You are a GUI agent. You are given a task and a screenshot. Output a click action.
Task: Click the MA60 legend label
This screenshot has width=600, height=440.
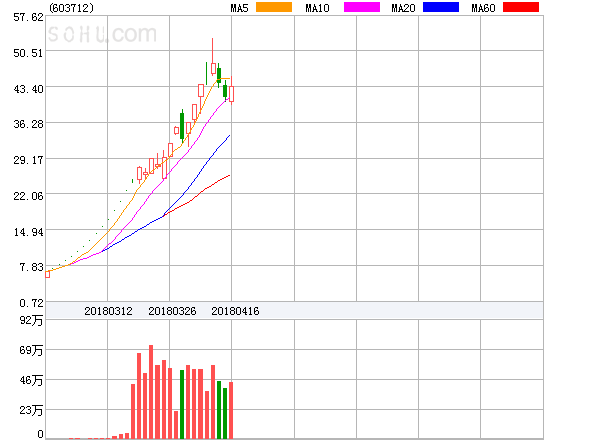pos(483,8)
